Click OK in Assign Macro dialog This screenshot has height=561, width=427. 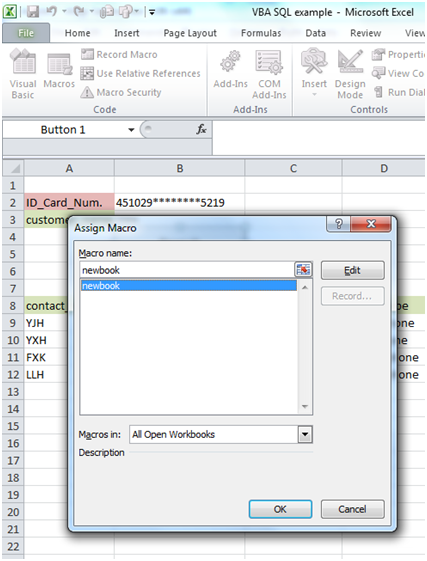coord(280,509)
